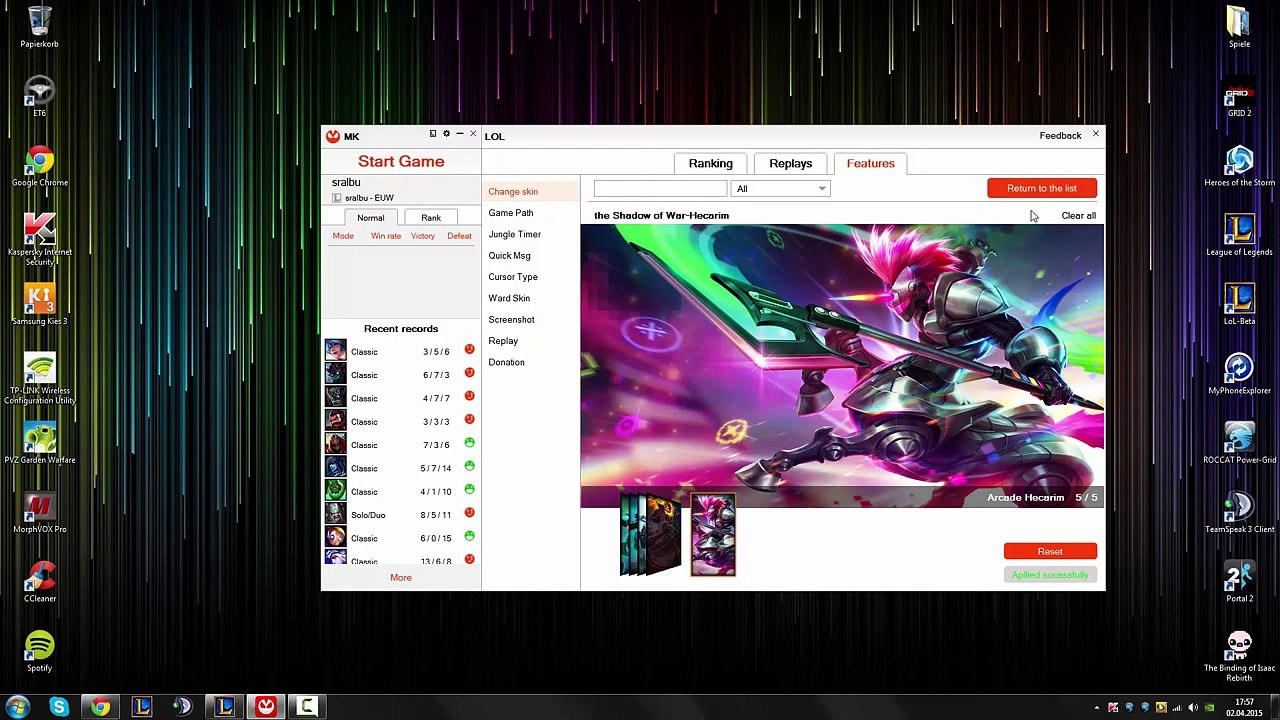
Task: Switch to the Replays tab
Action: (790, 163)
